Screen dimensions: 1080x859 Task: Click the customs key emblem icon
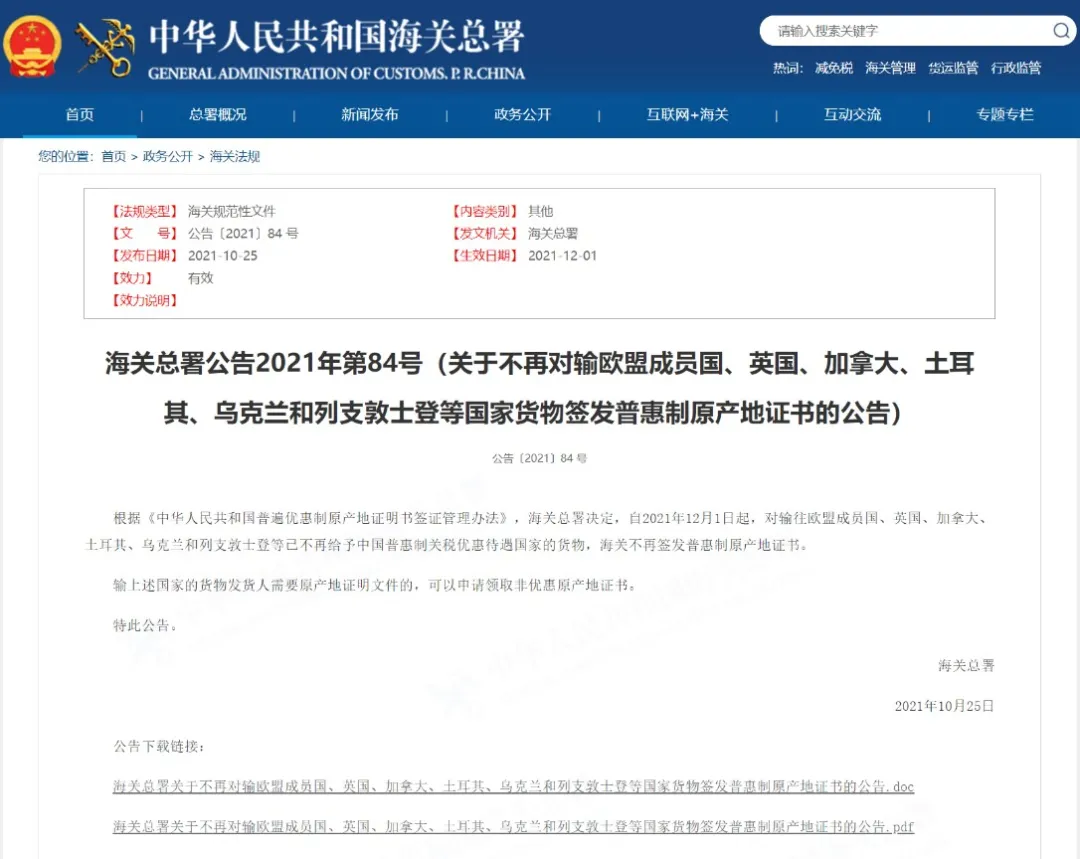click(x=105, y=46)
